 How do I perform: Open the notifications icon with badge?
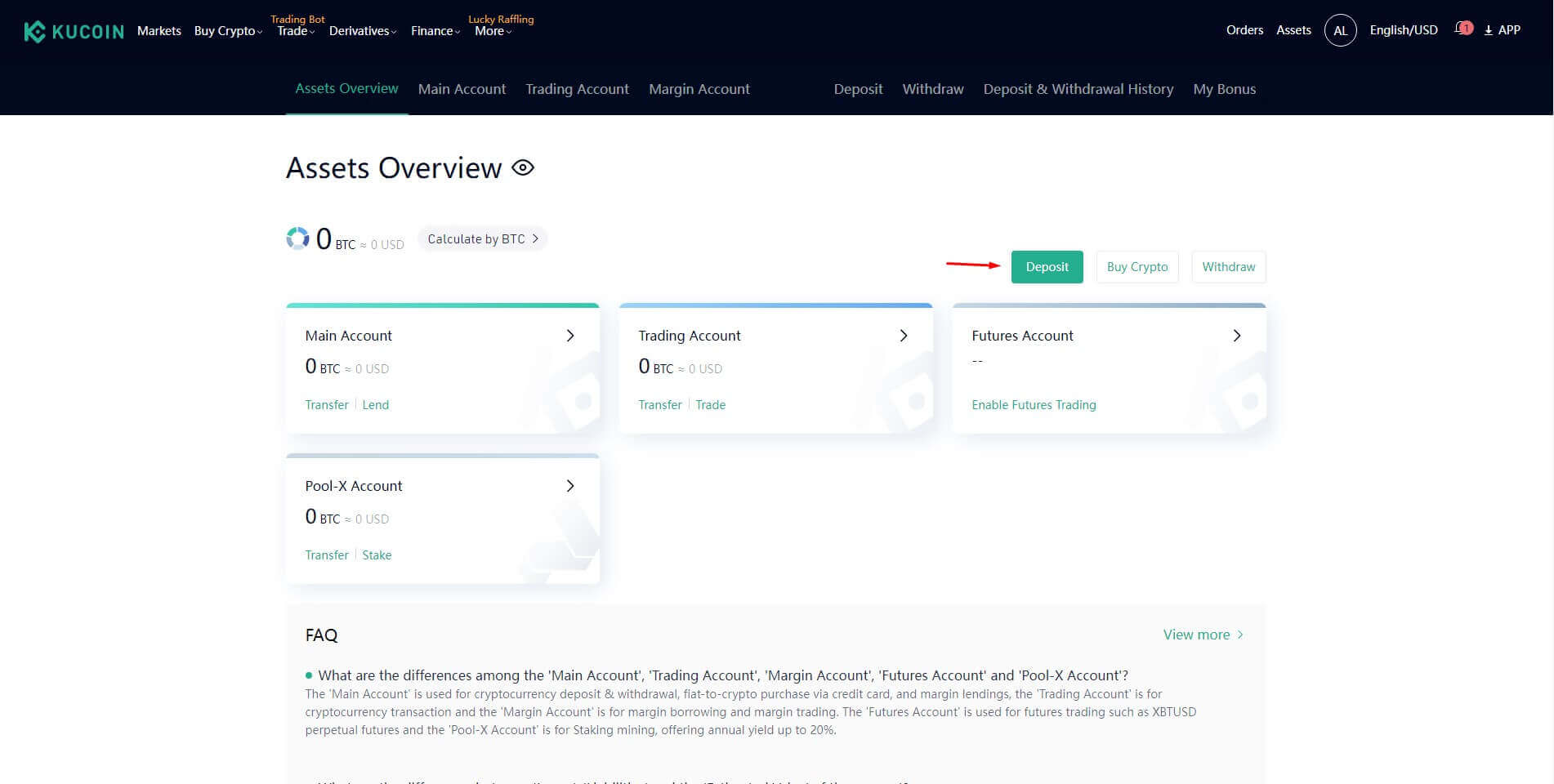(1462, 29)
